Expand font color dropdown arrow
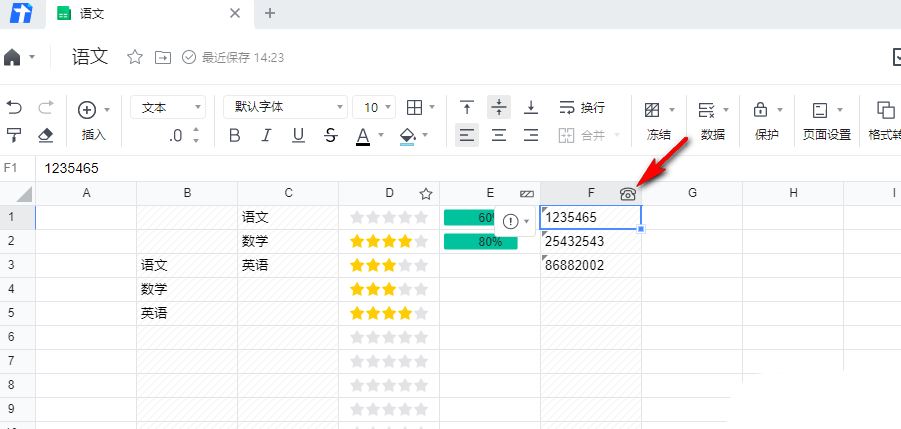The image size is (901, 429). (x=380, y=136)
